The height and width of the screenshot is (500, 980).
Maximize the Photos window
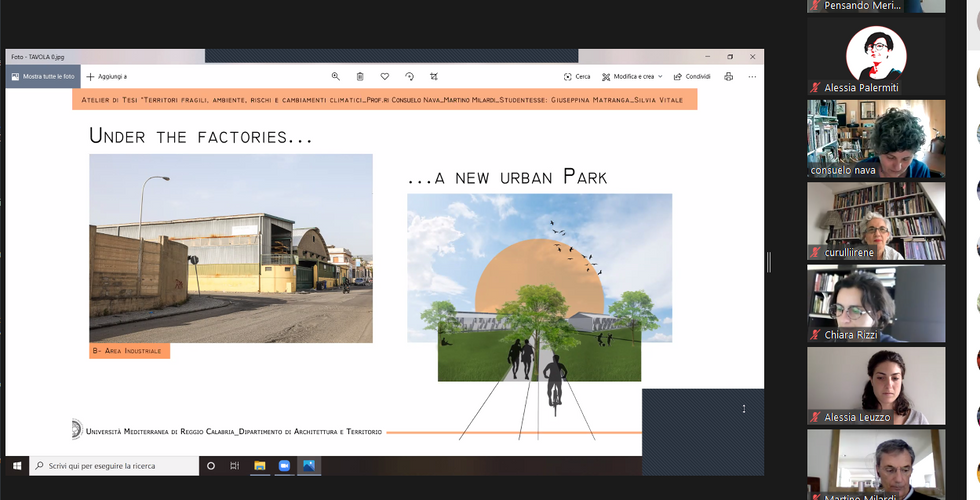coord(729,57)
